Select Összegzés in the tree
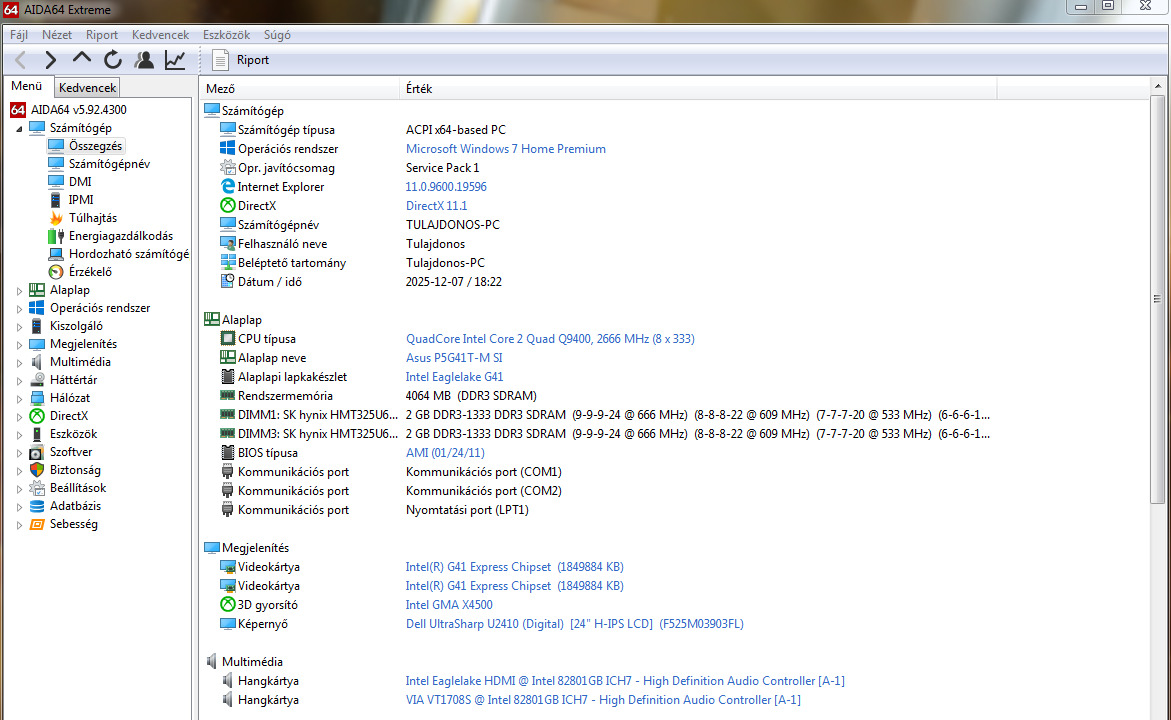Screen dimensions: 1171x720 [95, 146]
